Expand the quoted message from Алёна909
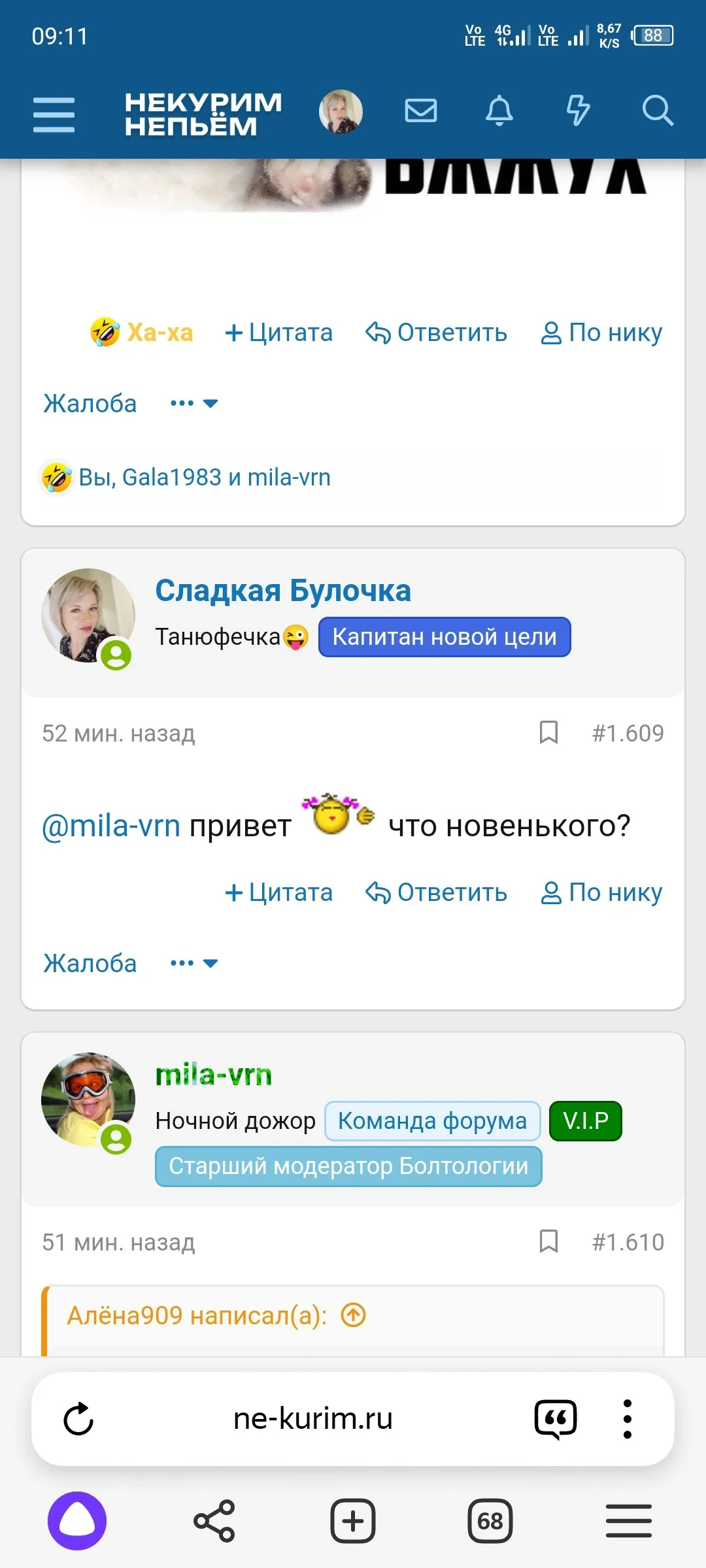Viewport: 706px width, 1568px height. 355,1315
